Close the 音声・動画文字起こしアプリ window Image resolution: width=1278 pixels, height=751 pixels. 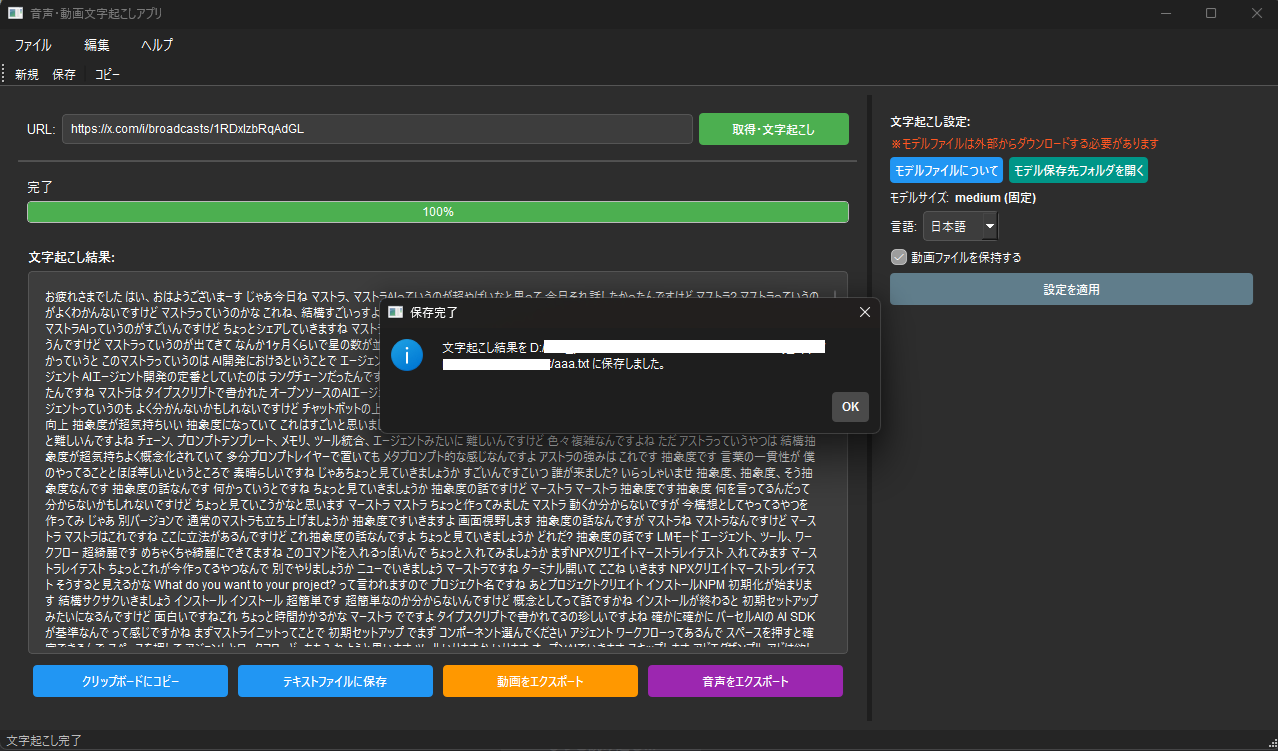click(1256, 13)
